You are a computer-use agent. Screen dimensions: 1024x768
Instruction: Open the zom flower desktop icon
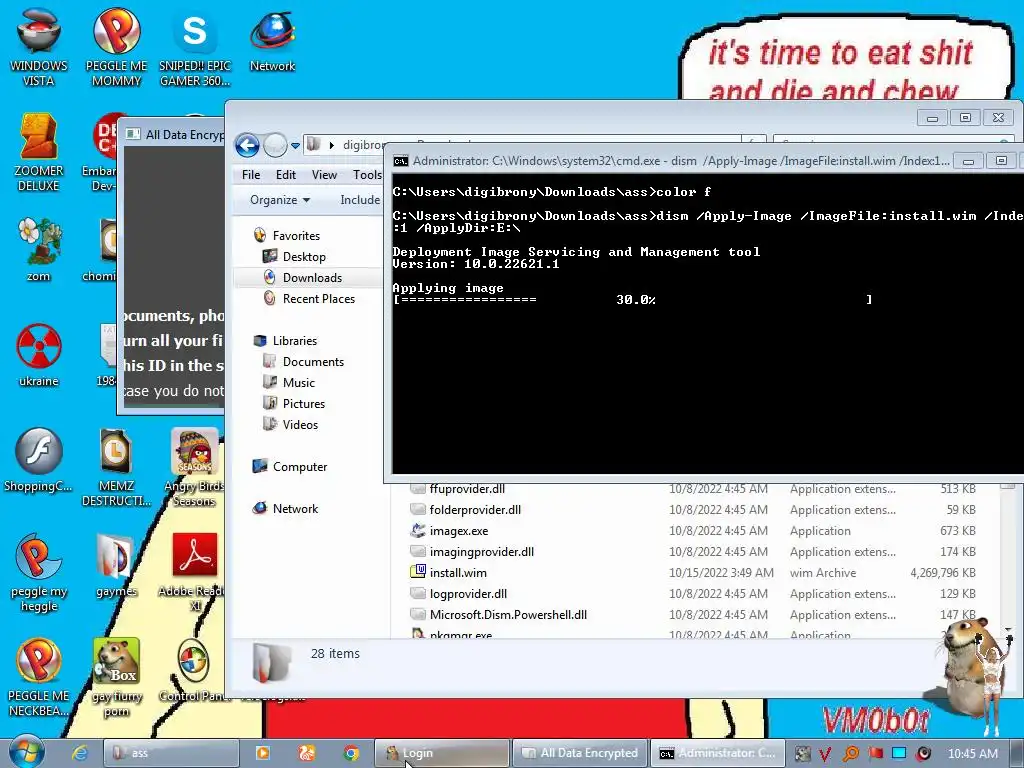coord(39,249)
